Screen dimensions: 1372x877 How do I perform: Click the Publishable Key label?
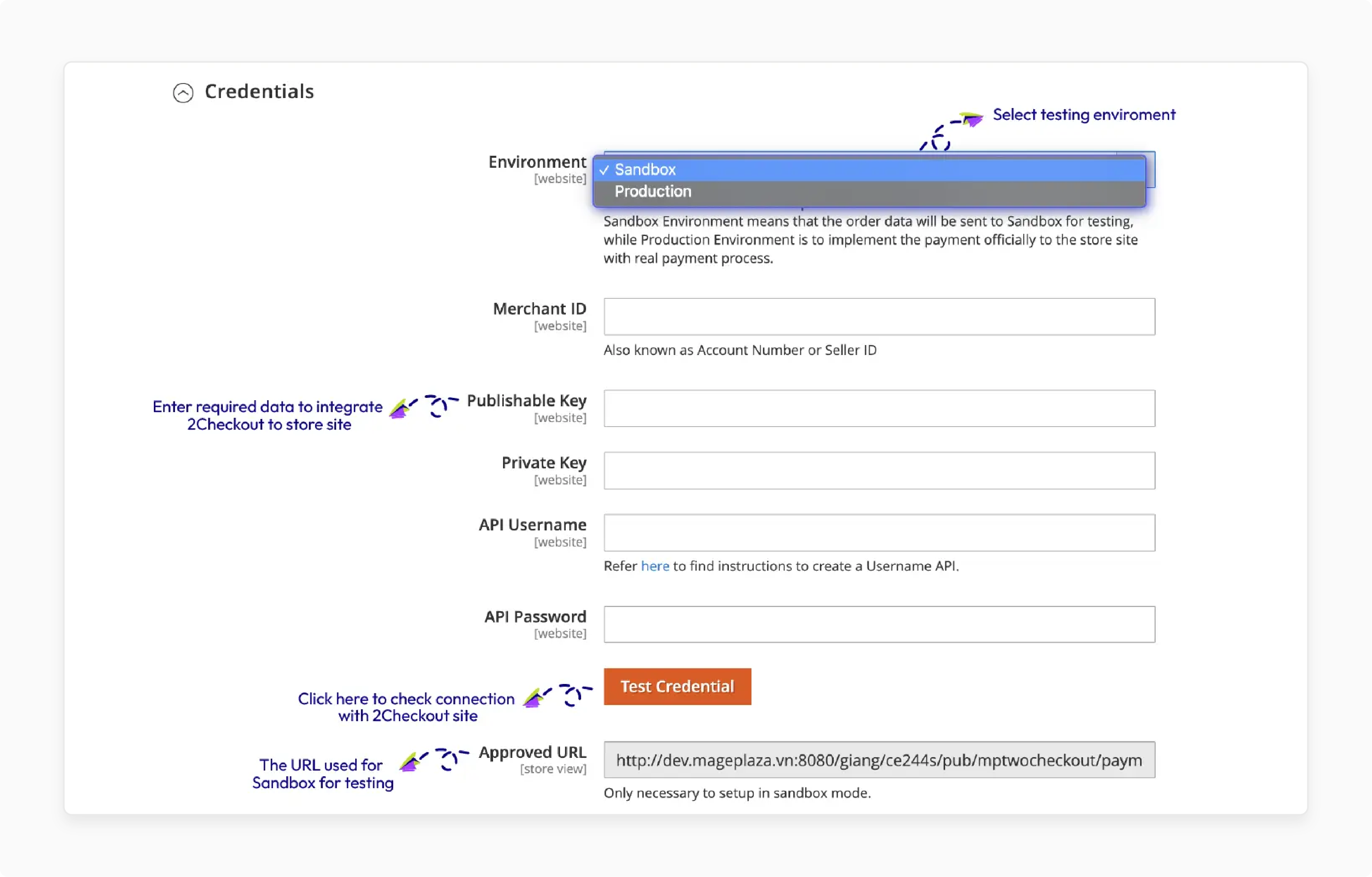tap(526, 401)
